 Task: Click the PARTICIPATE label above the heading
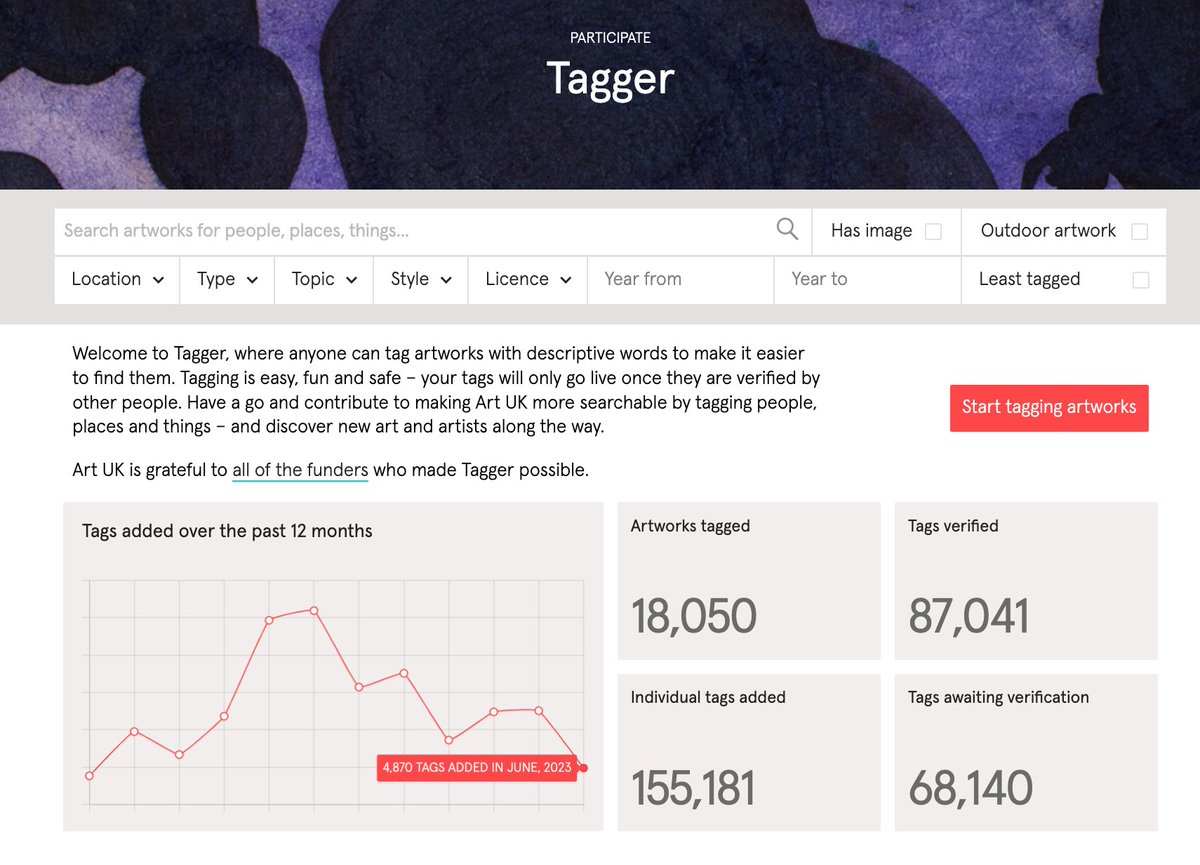[x=610, y=38]
